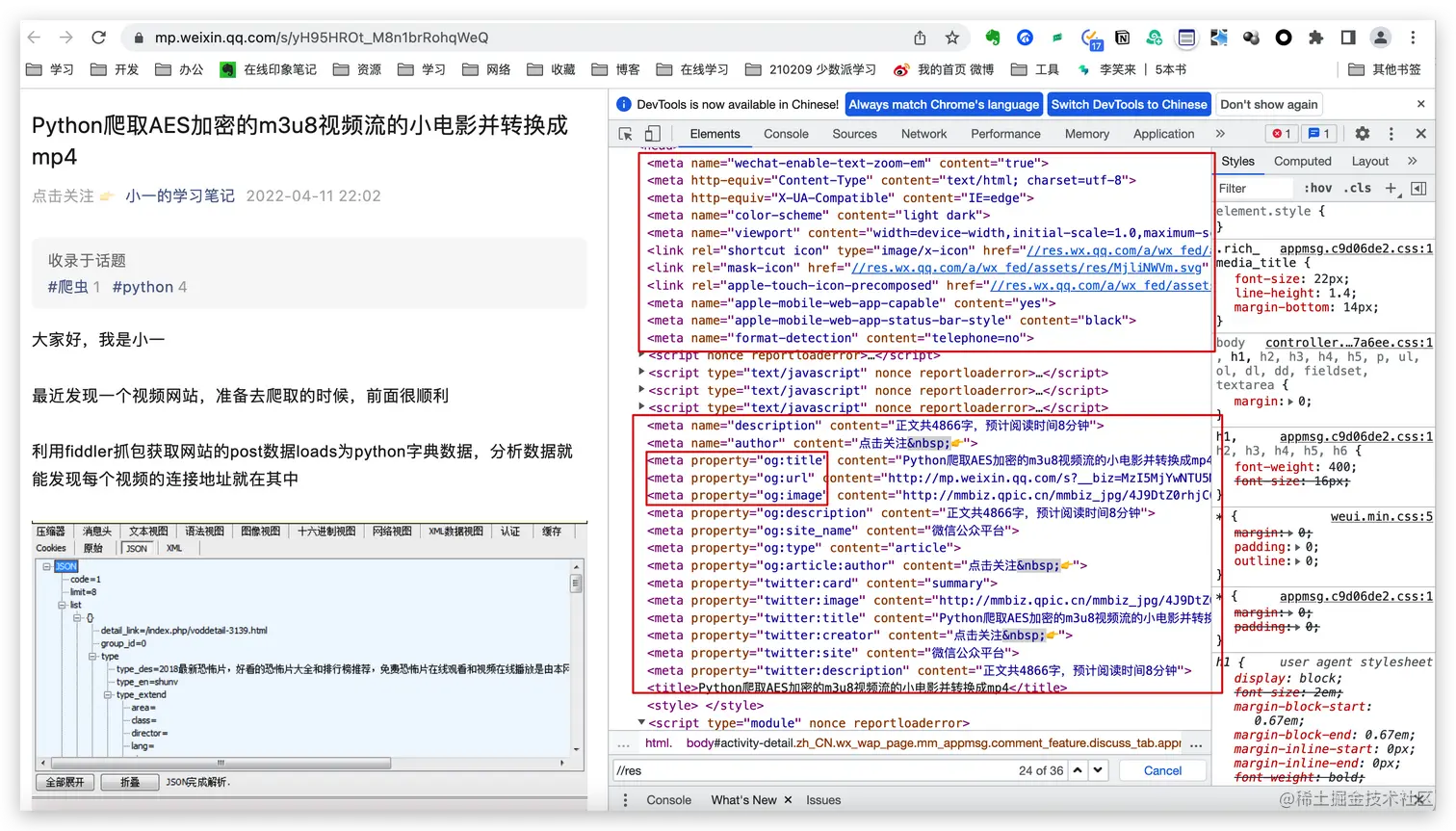Expand the margin shorthand in the body rule
The height and width of the screenshot is (831, 1456).
tap(1291, 402)
